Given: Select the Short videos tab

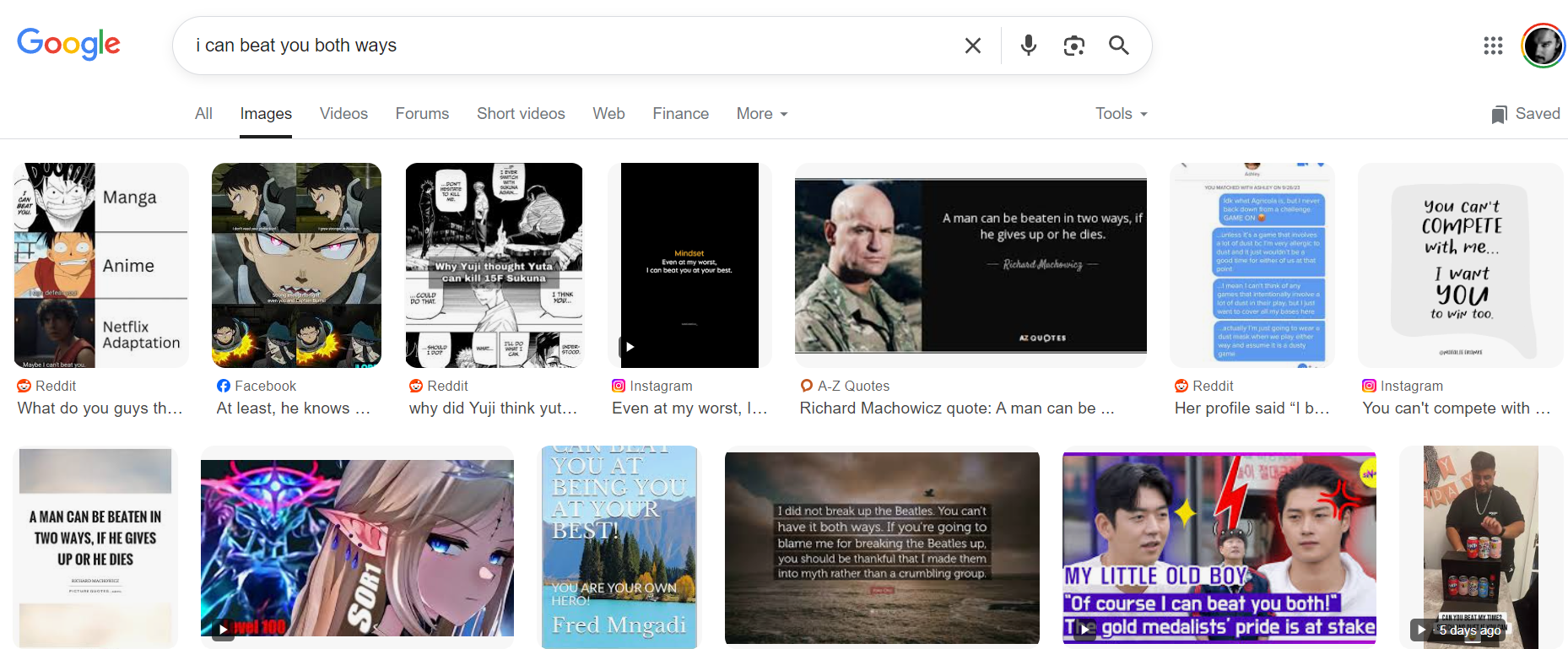Looking at the screenshot, I should coord(521,114).
